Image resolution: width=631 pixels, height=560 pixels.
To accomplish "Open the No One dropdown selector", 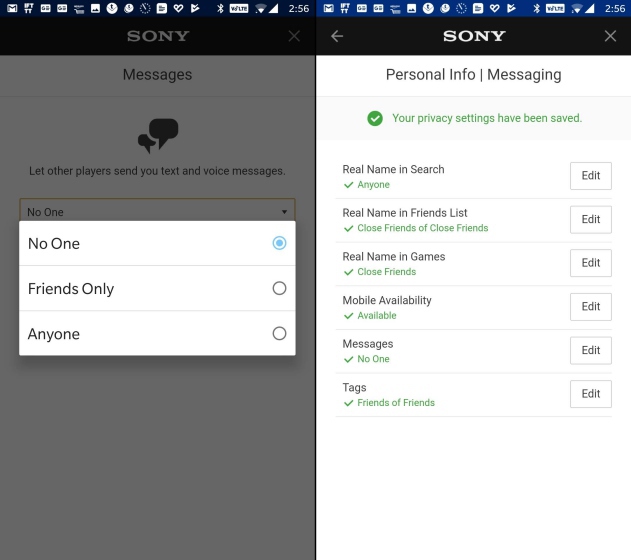I will click(x=157, y=212).
